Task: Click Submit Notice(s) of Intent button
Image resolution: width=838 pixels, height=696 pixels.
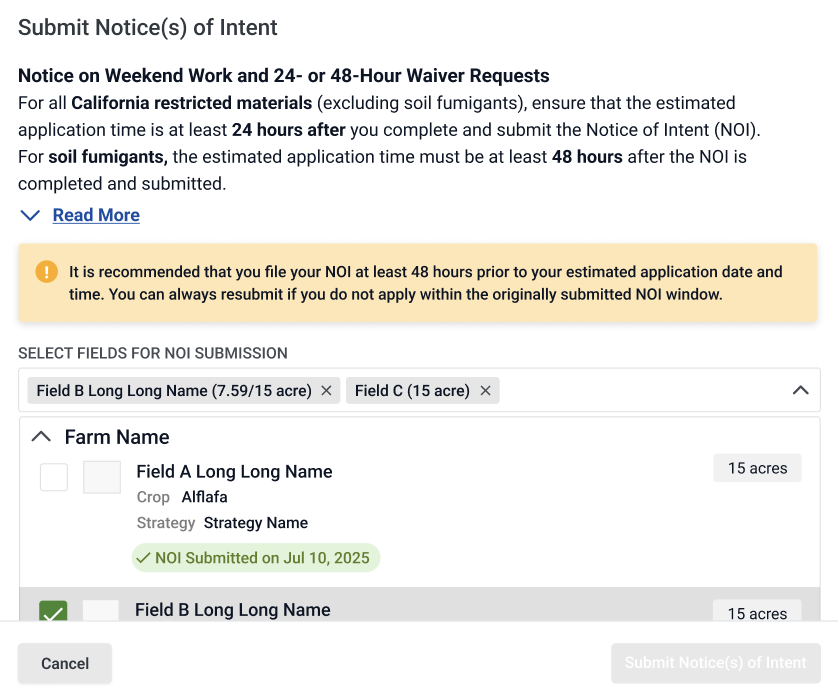Action: [x=716, y=663]
